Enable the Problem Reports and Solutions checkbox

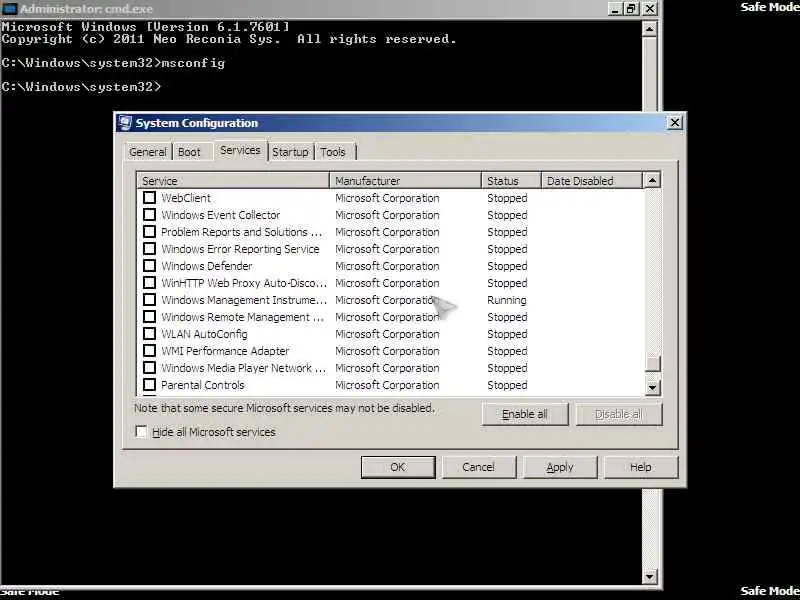click(x=149, y=232)
